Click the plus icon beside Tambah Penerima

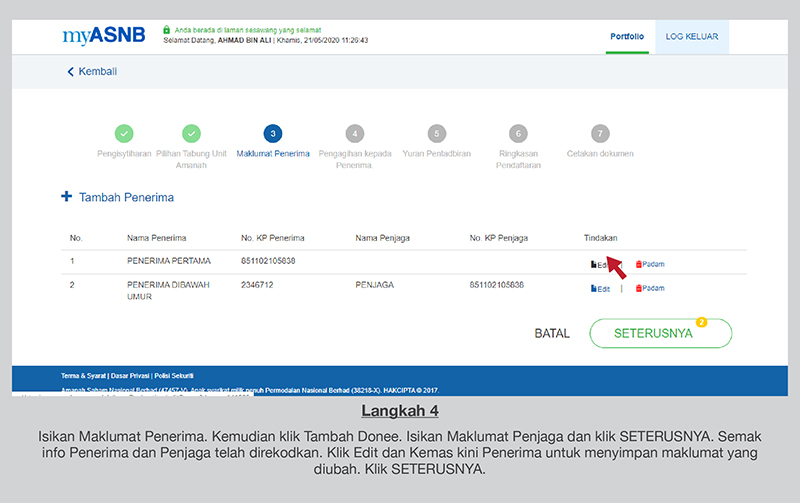click(67, 197)
